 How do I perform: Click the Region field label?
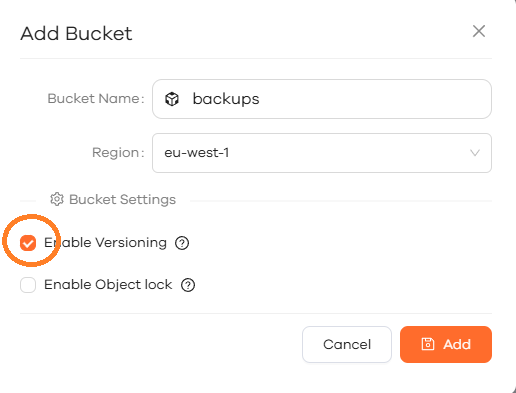coord(118,153)
